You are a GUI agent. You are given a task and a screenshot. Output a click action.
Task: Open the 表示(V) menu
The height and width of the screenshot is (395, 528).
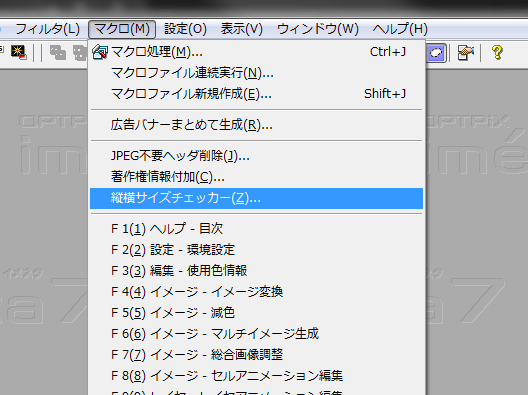tap(241, 29)
